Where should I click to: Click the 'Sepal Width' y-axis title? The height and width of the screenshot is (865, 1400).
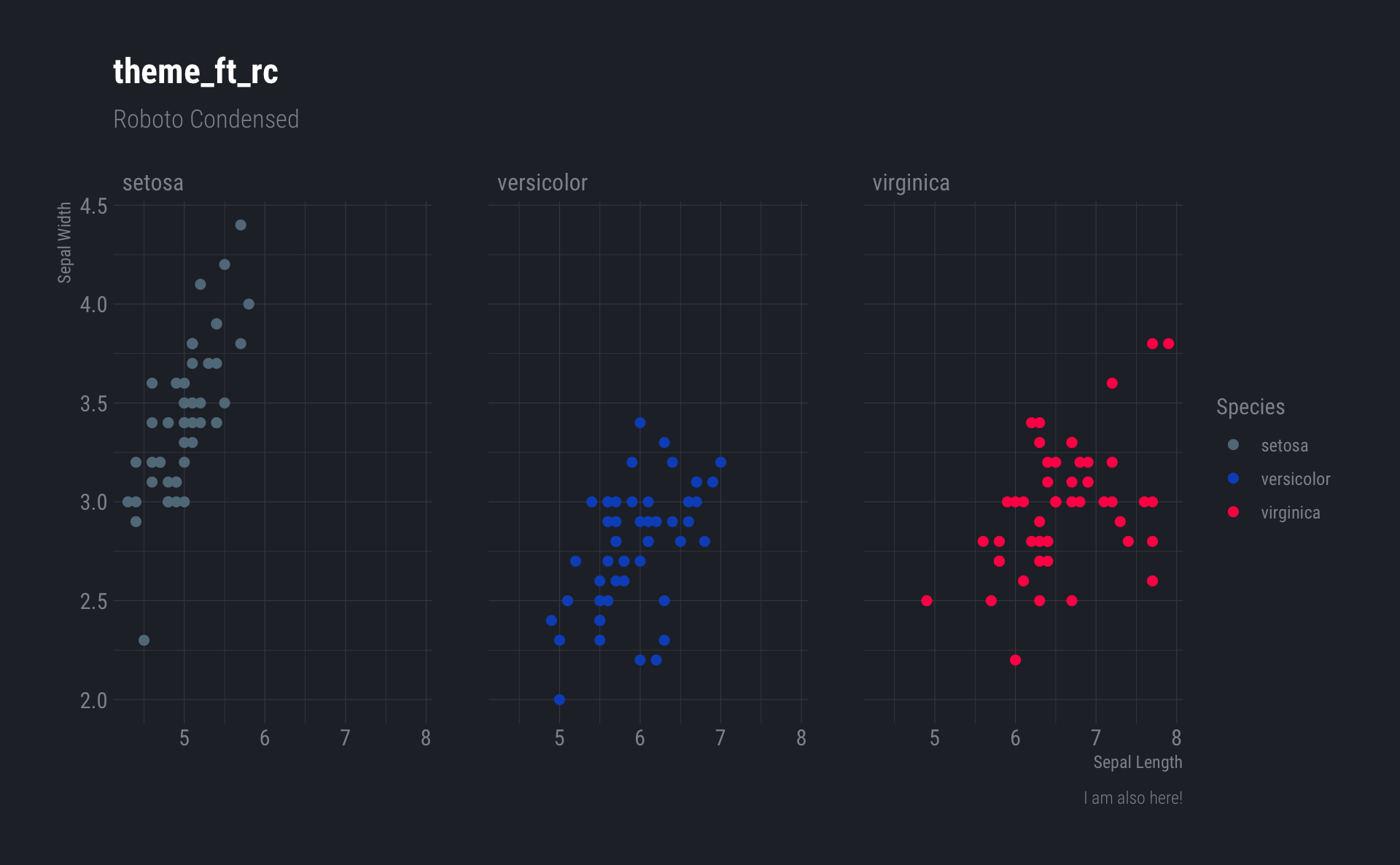[65, 243]
